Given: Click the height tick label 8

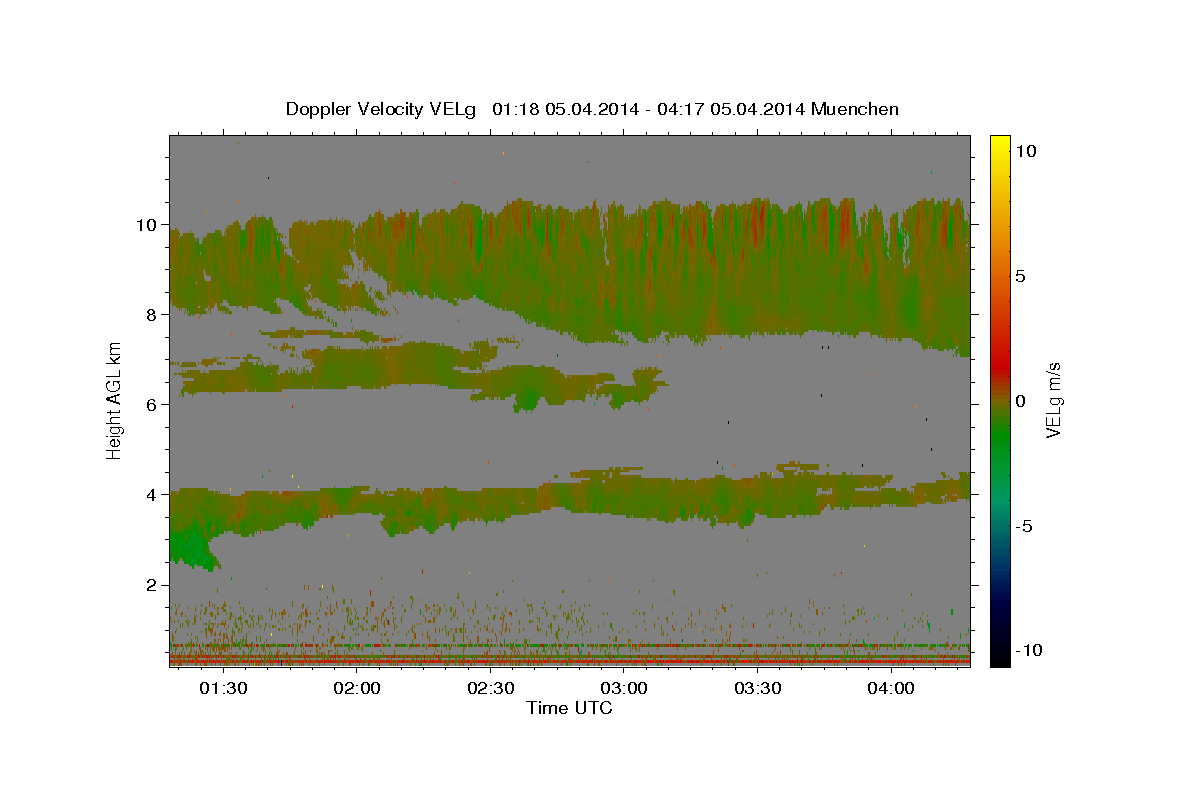Looking at the screenshot, I should 152,314.
